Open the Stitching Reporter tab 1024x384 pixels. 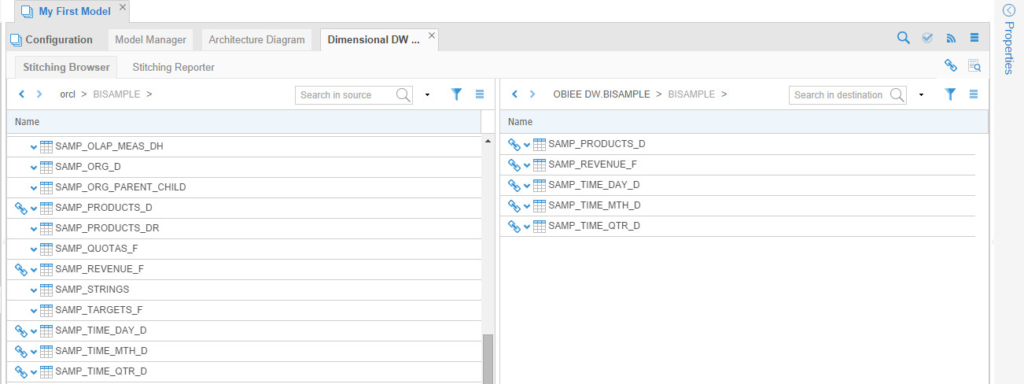point(174,67)
